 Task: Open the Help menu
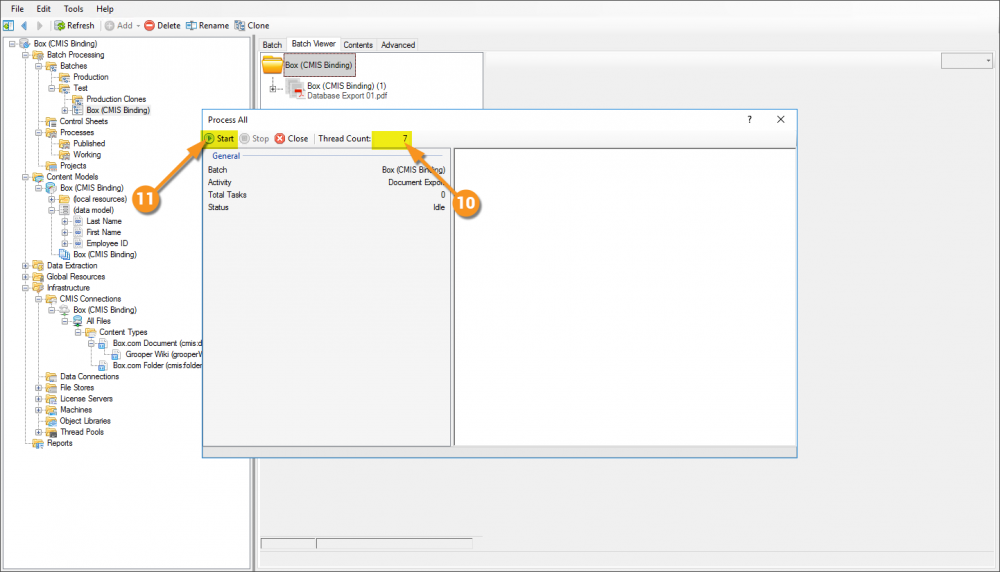pyautogui.click(x=105, y=9)
